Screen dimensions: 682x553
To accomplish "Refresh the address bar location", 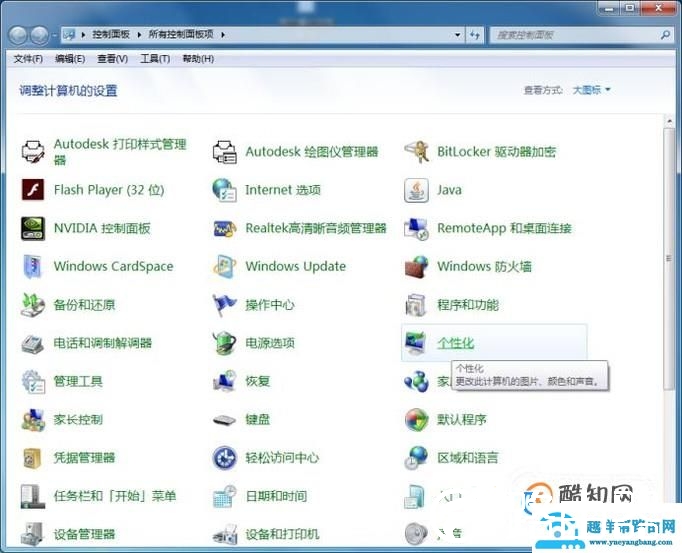I will pos(475,35).
